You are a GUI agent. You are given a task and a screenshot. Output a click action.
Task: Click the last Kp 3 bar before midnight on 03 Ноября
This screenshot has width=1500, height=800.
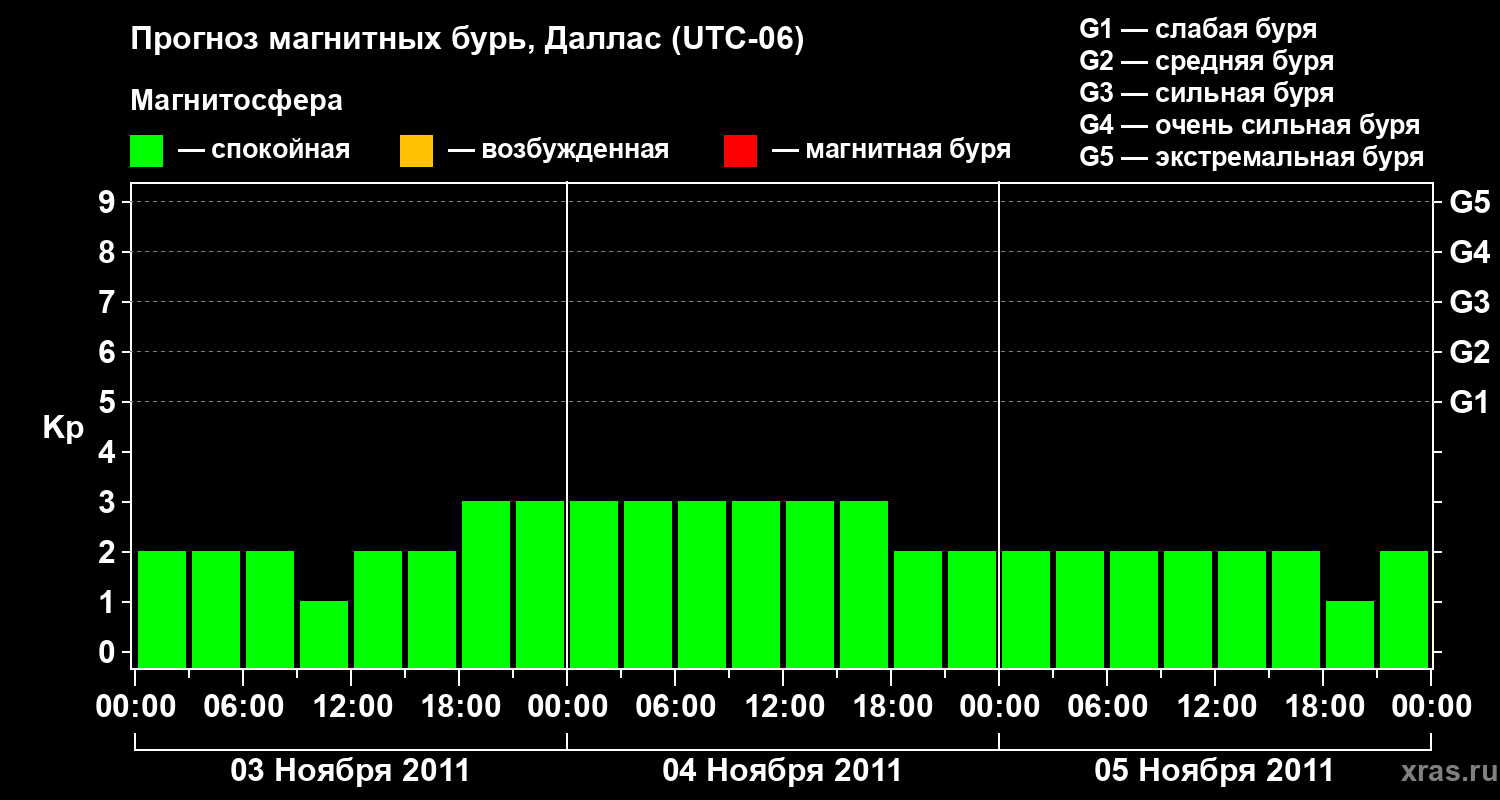point(540,584)
